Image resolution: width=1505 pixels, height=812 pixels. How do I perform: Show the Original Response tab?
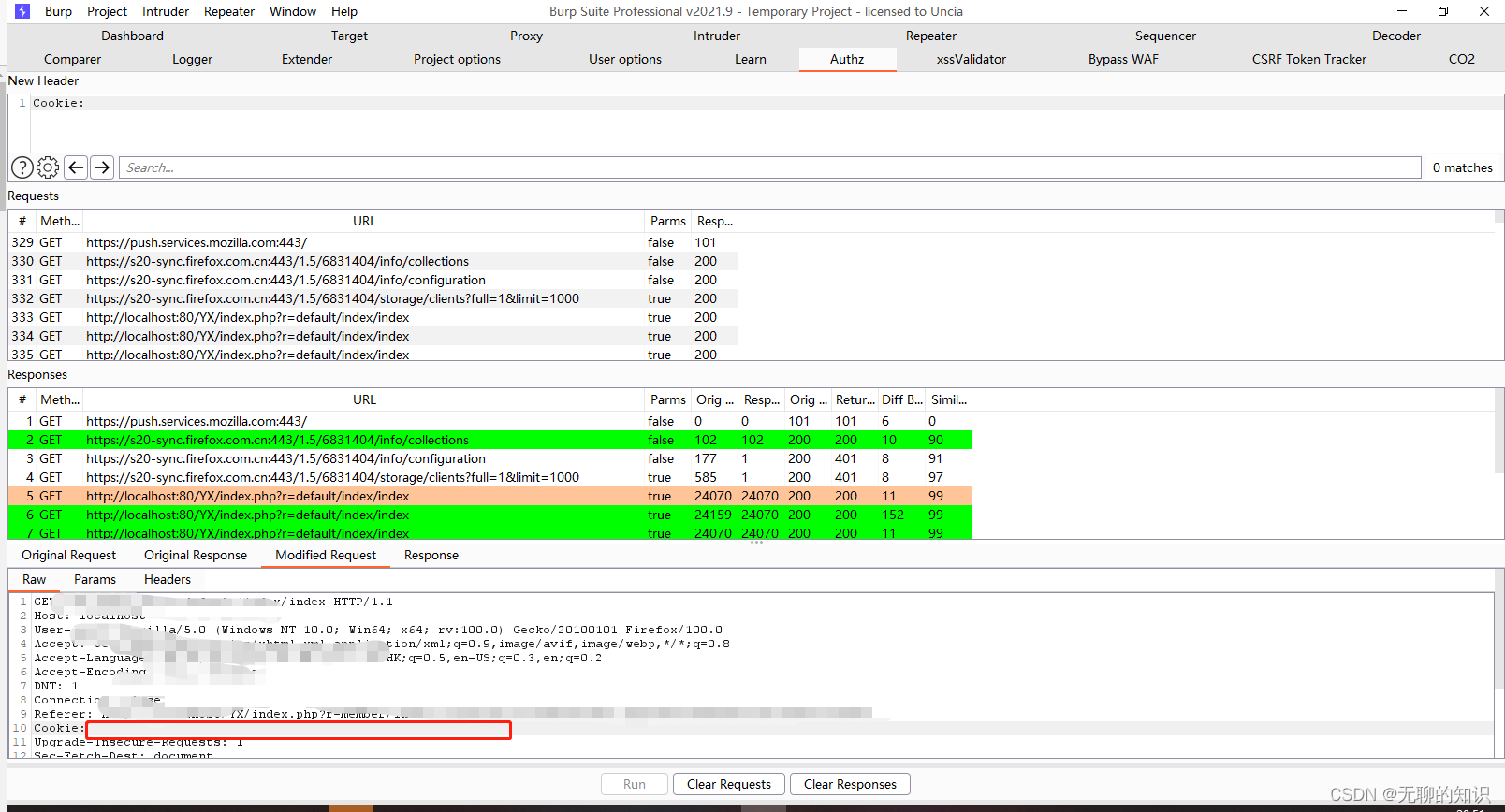click(196, 555)
